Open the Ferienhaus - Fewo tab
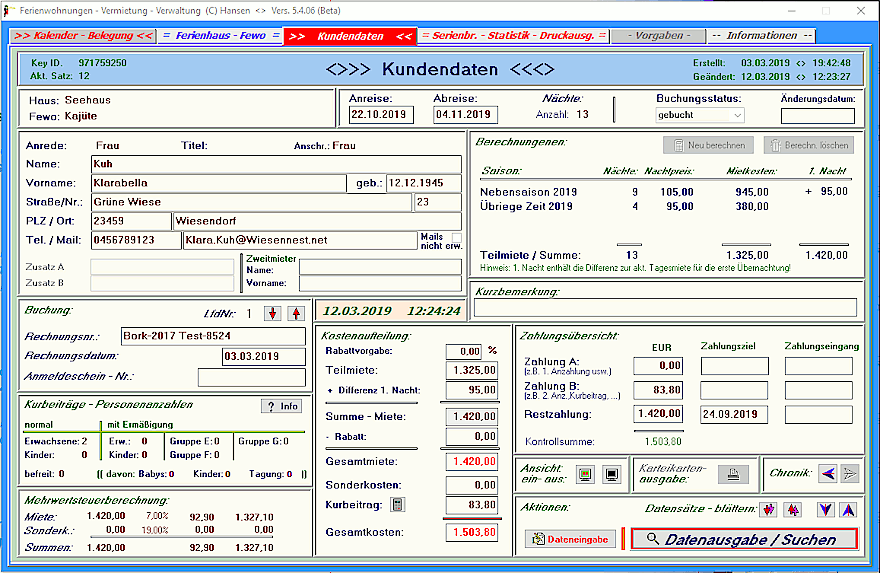This screenshot has height=573, width=880. pos(219,36)
